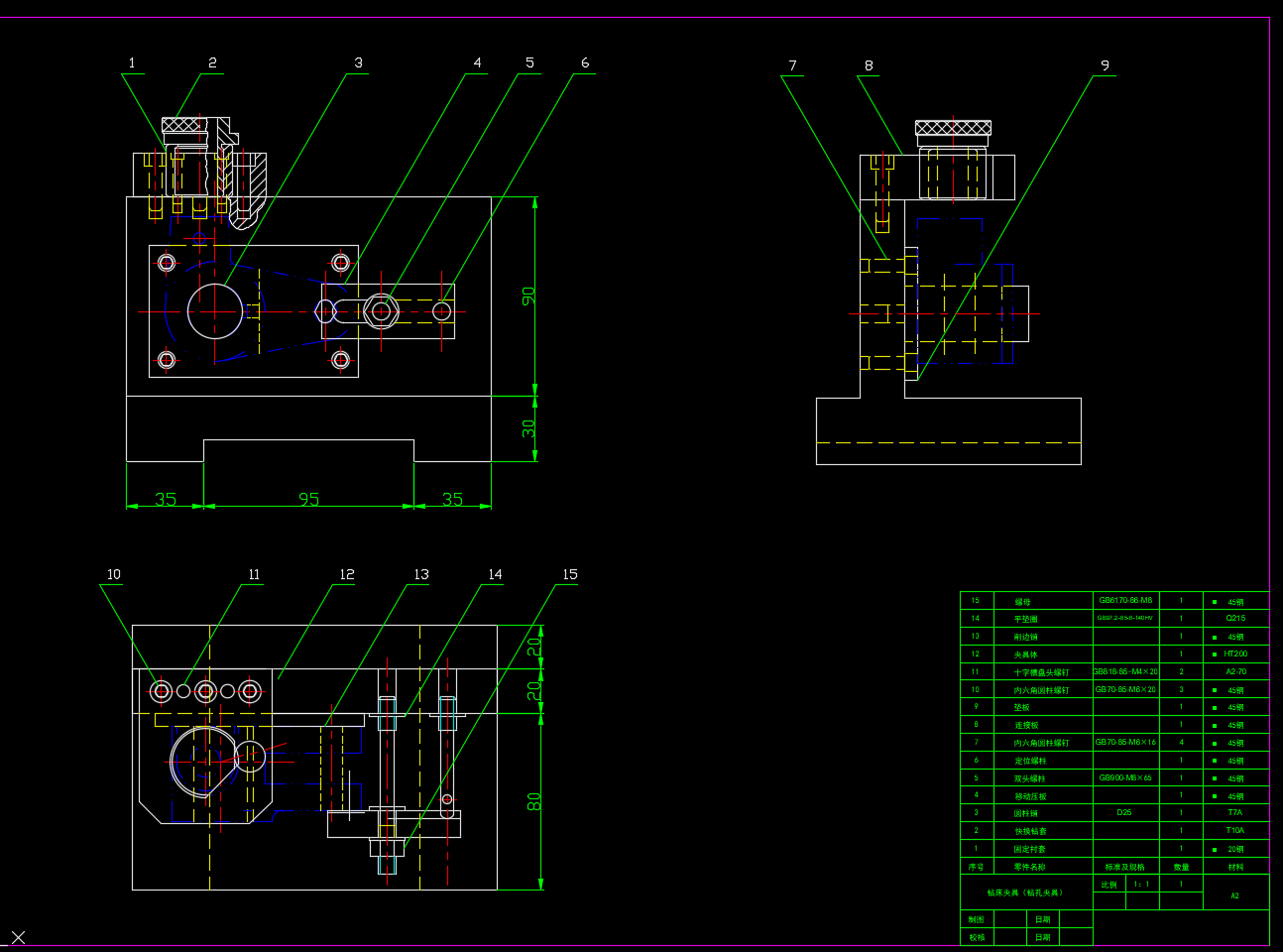Click the large circular hole in front view
Image resolution: width=1283 pixels, height=952 pixels.
tap(215, 311)
